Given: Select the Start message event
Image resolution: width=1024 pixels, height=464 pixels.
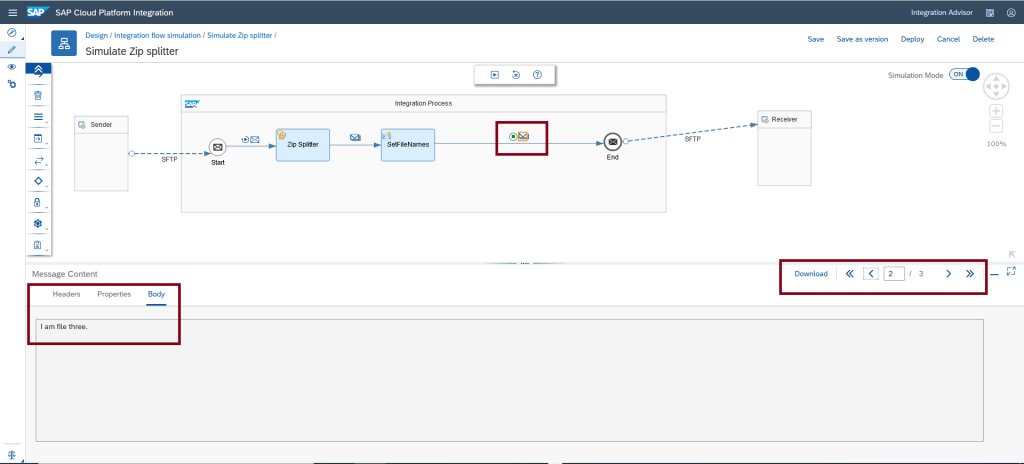Looking at the screenshot, I should click(217, 147).
